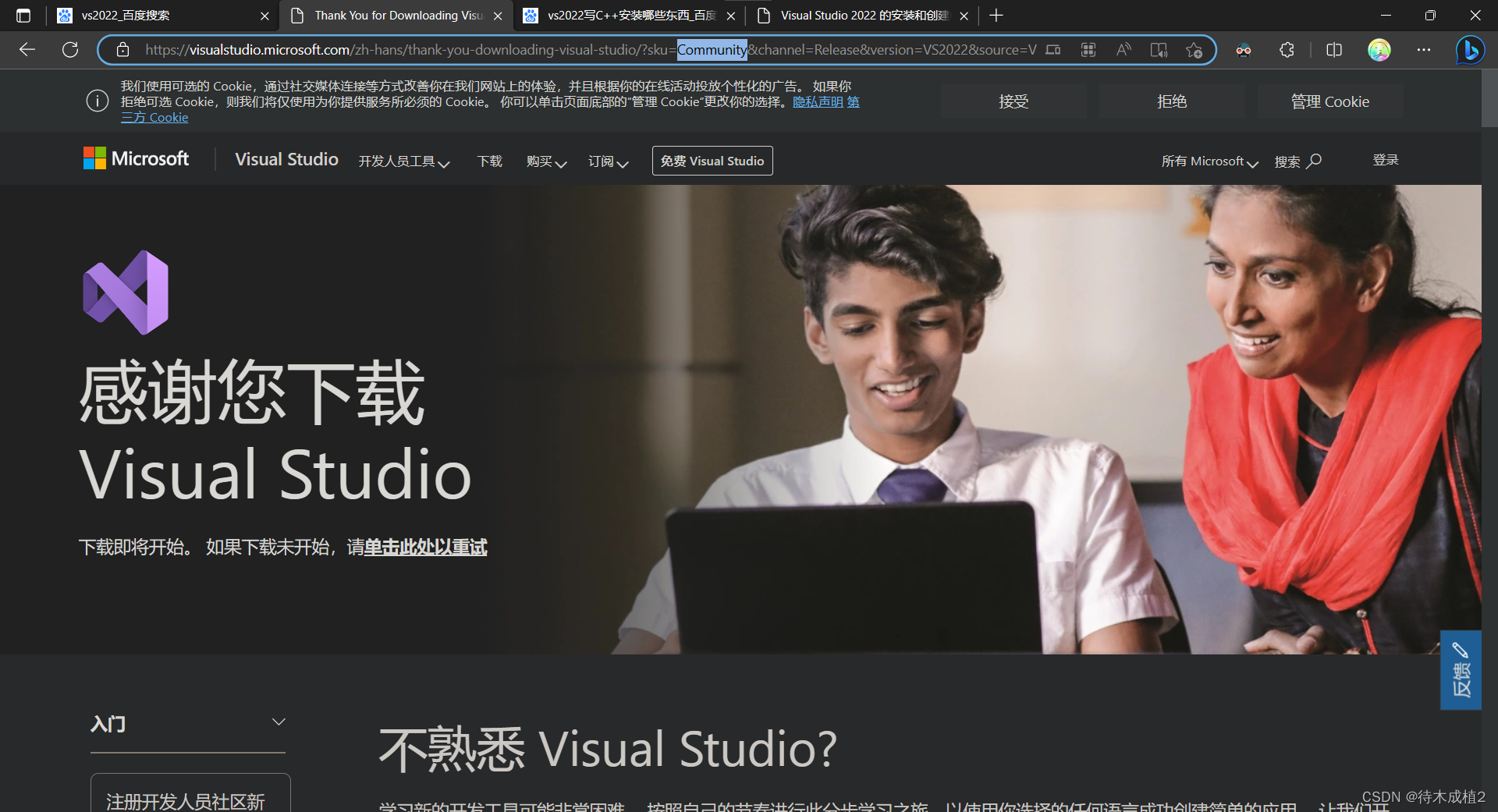The height and width of the screenshot is (812, 1498).
Task: Open immersive reader translate icon
Action: point(1159,50)
